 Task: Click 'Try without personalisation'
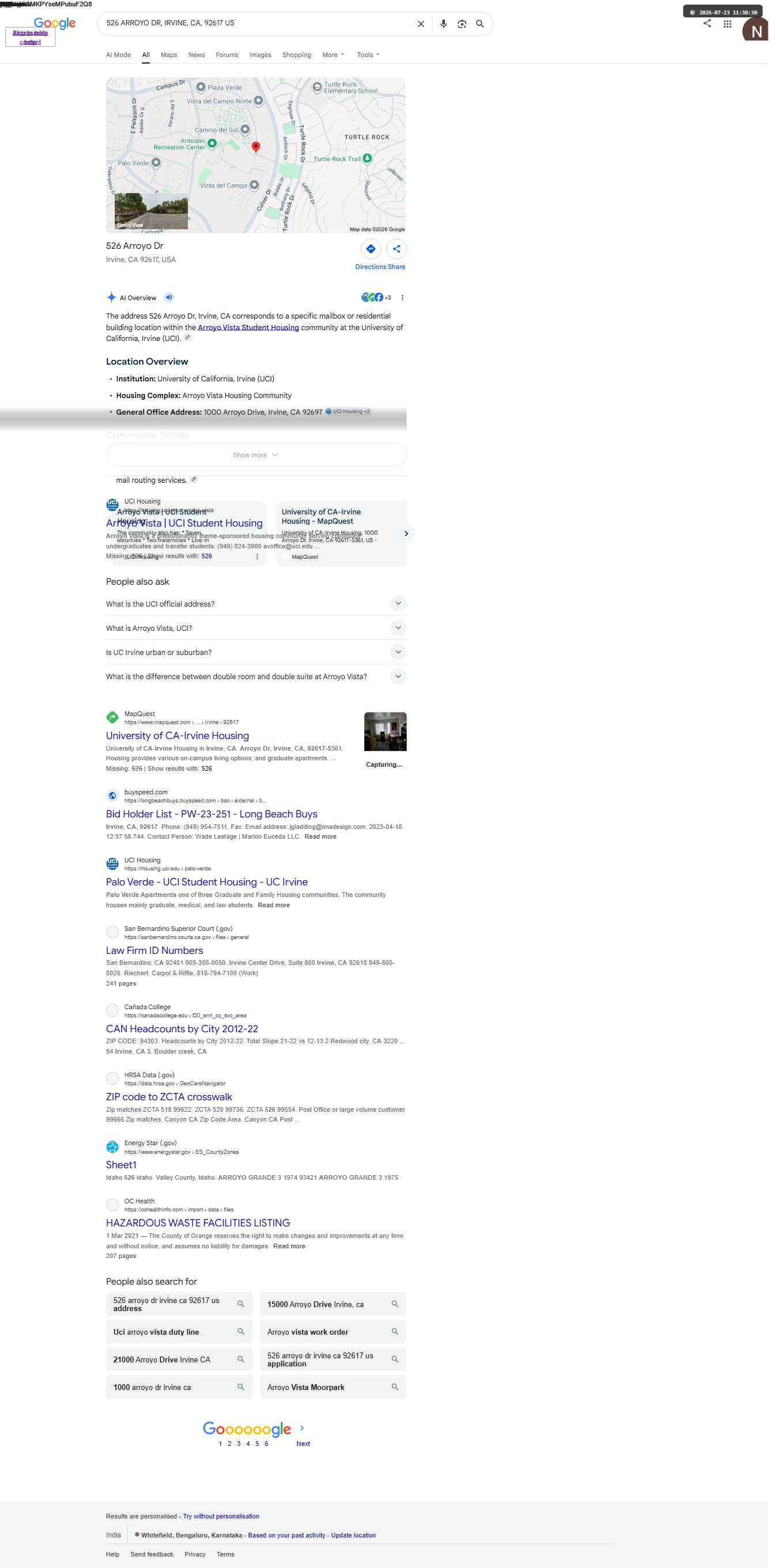pos(221,1516)
